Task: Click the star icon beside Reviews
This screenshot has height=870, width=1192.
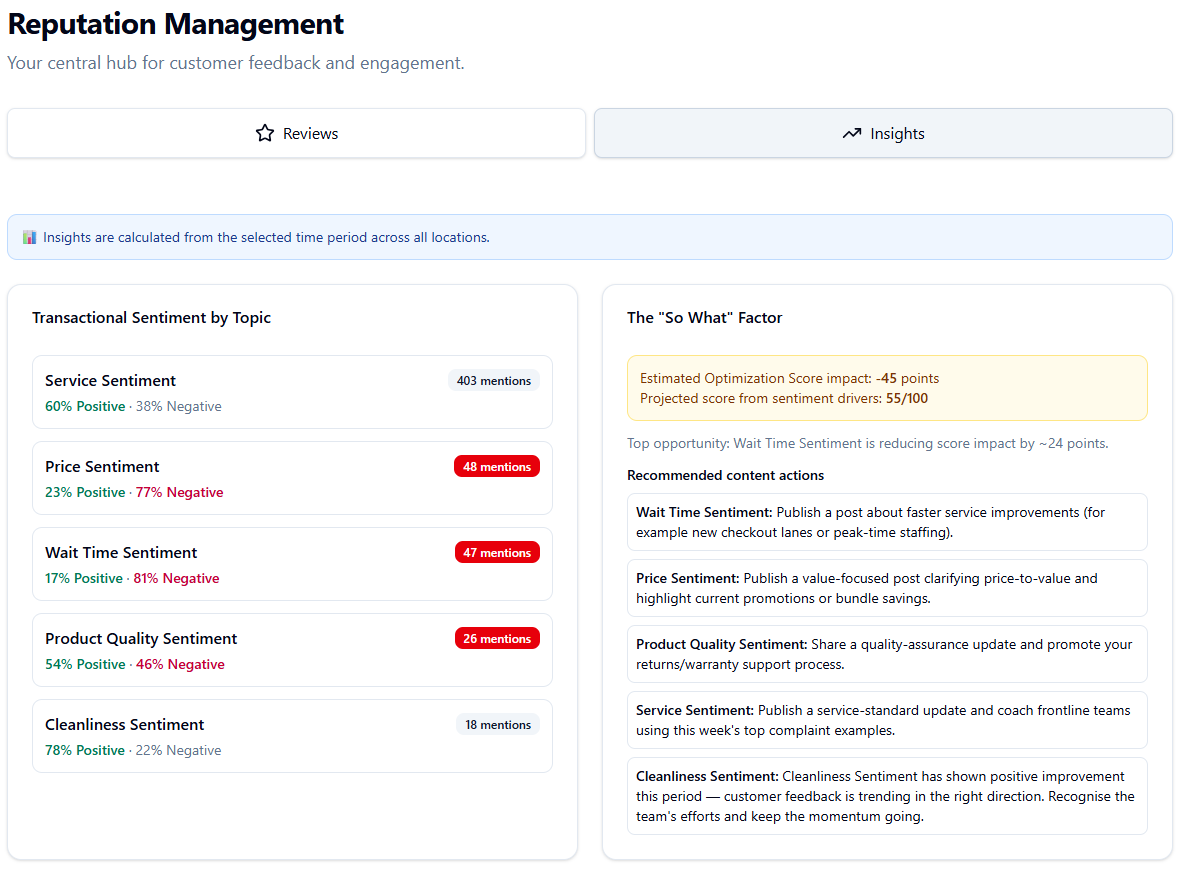Action: (x=265, y=133)
